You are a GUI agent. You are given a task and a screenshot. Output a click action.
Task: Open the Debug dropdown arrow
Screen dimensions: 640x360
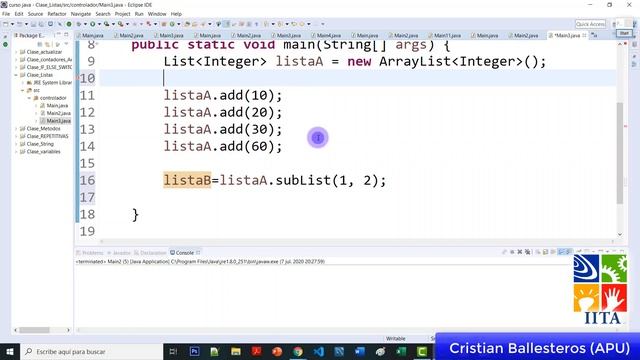[85, 24]
